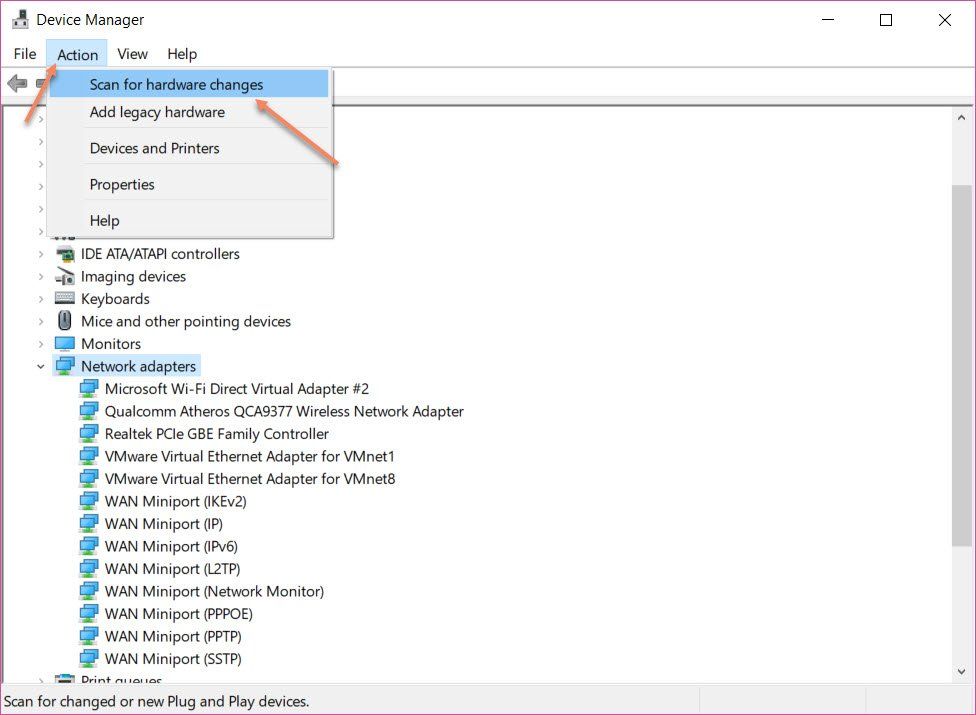This screenshot has height=715, width=976.
Task: Select Qualcomm Atheros QCA9377 Wireless Network Adapter
Action: 284,411
